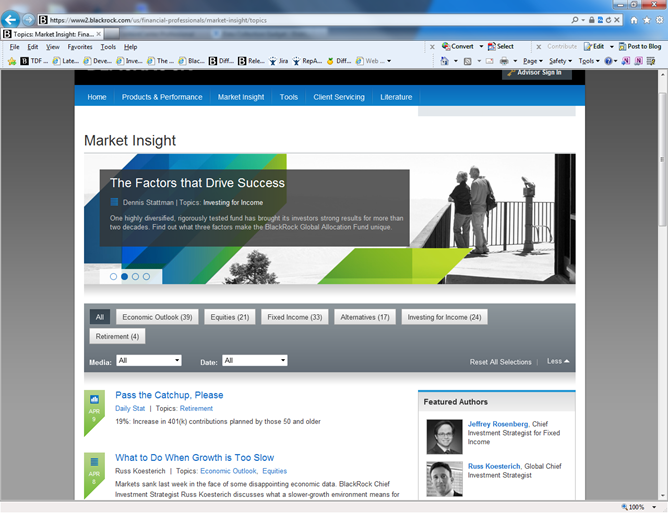The image size is (668, 513).
Task: Open the TDF bookmark in favorites bar
Action: point(35,61)
